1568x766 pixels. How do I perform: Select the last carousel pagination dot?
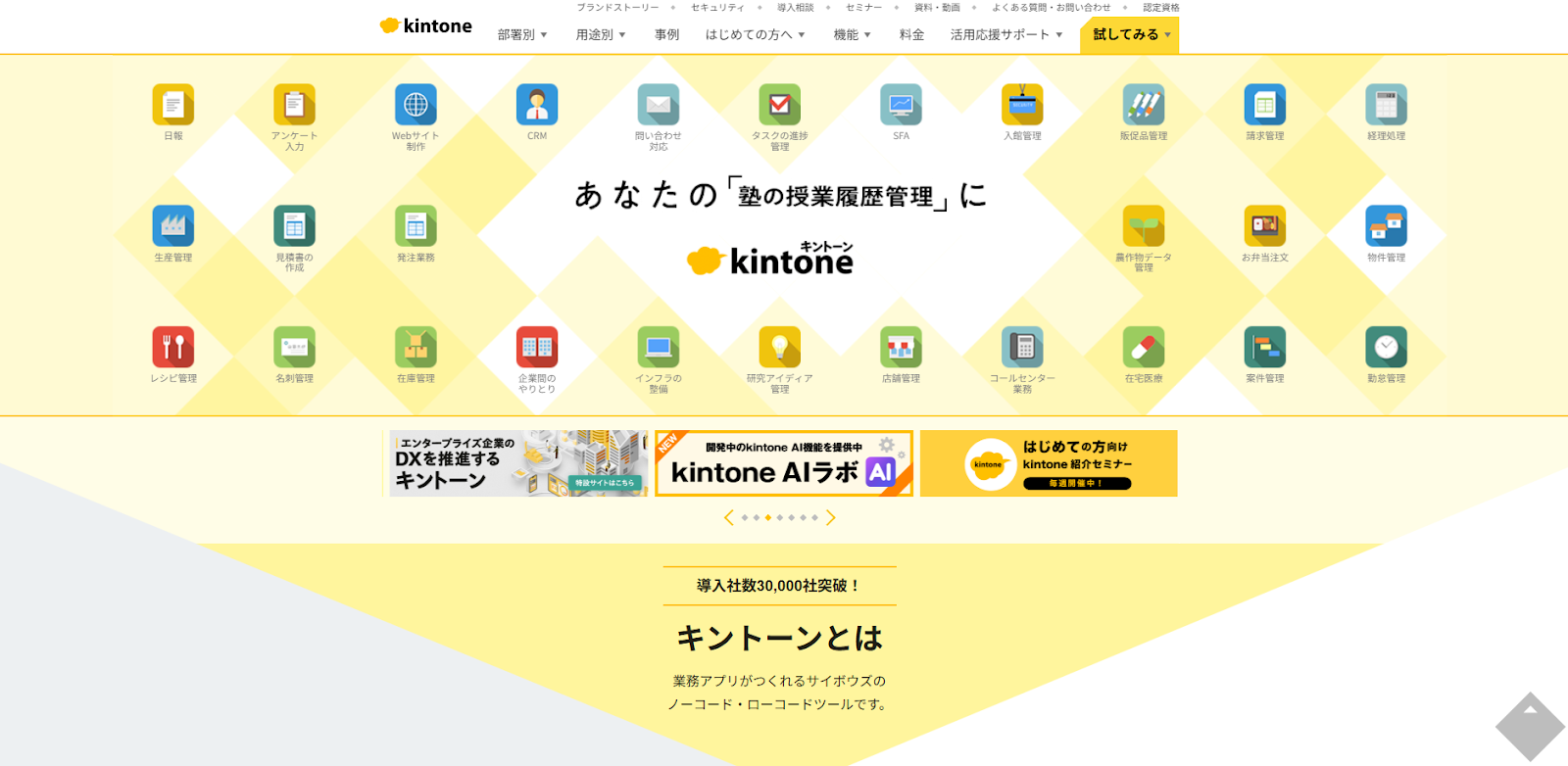click(814, 517)
